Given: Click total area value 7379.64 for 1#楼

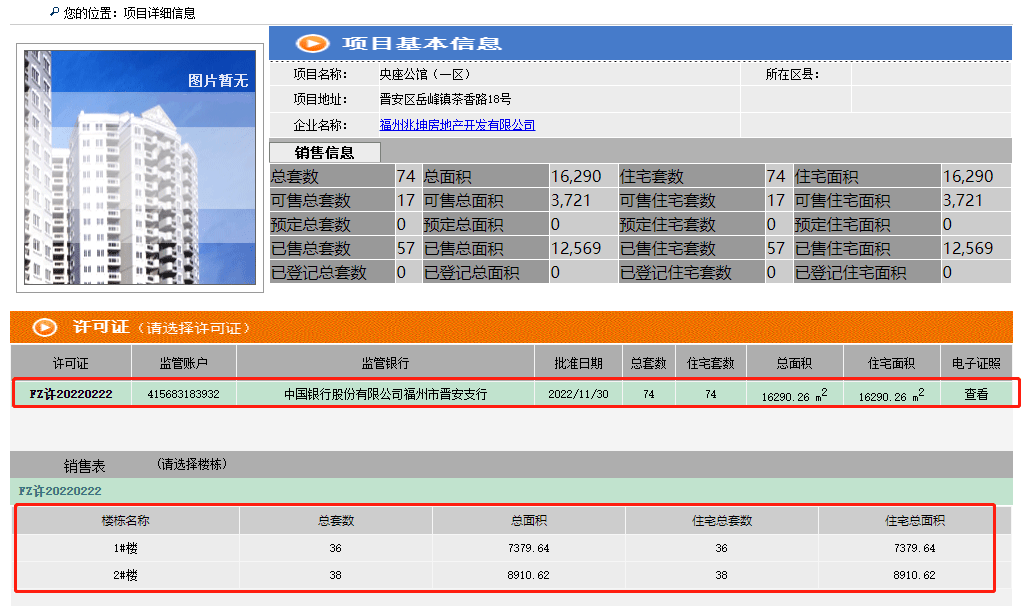Looking at the screenshot, I should point(529,548).
